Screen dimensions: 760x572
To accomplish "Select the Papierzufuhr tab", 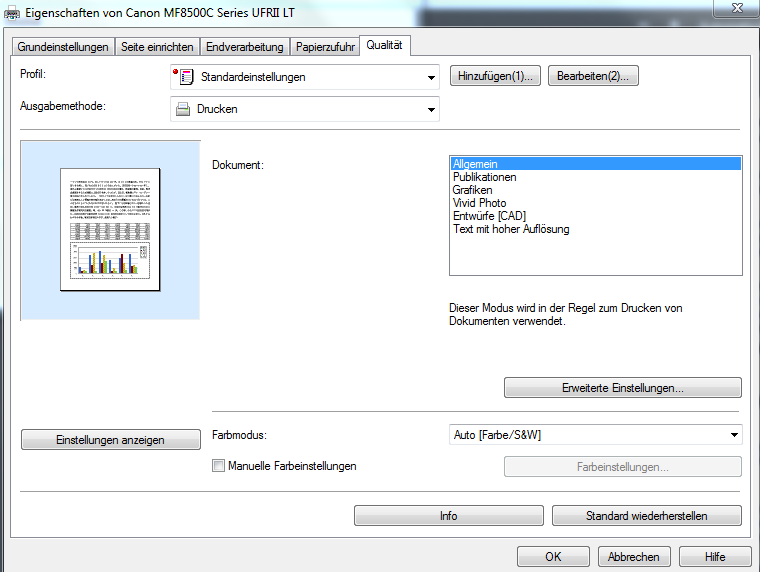I will [x=325, y=47].
